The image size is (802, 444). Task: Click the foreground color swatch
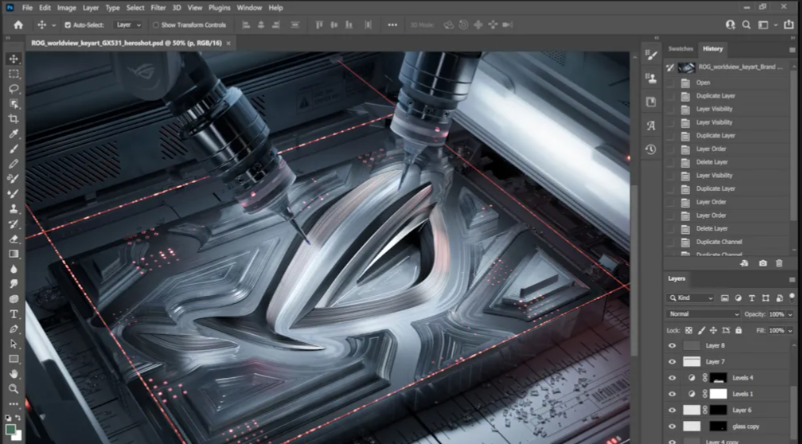pos(10,429)
